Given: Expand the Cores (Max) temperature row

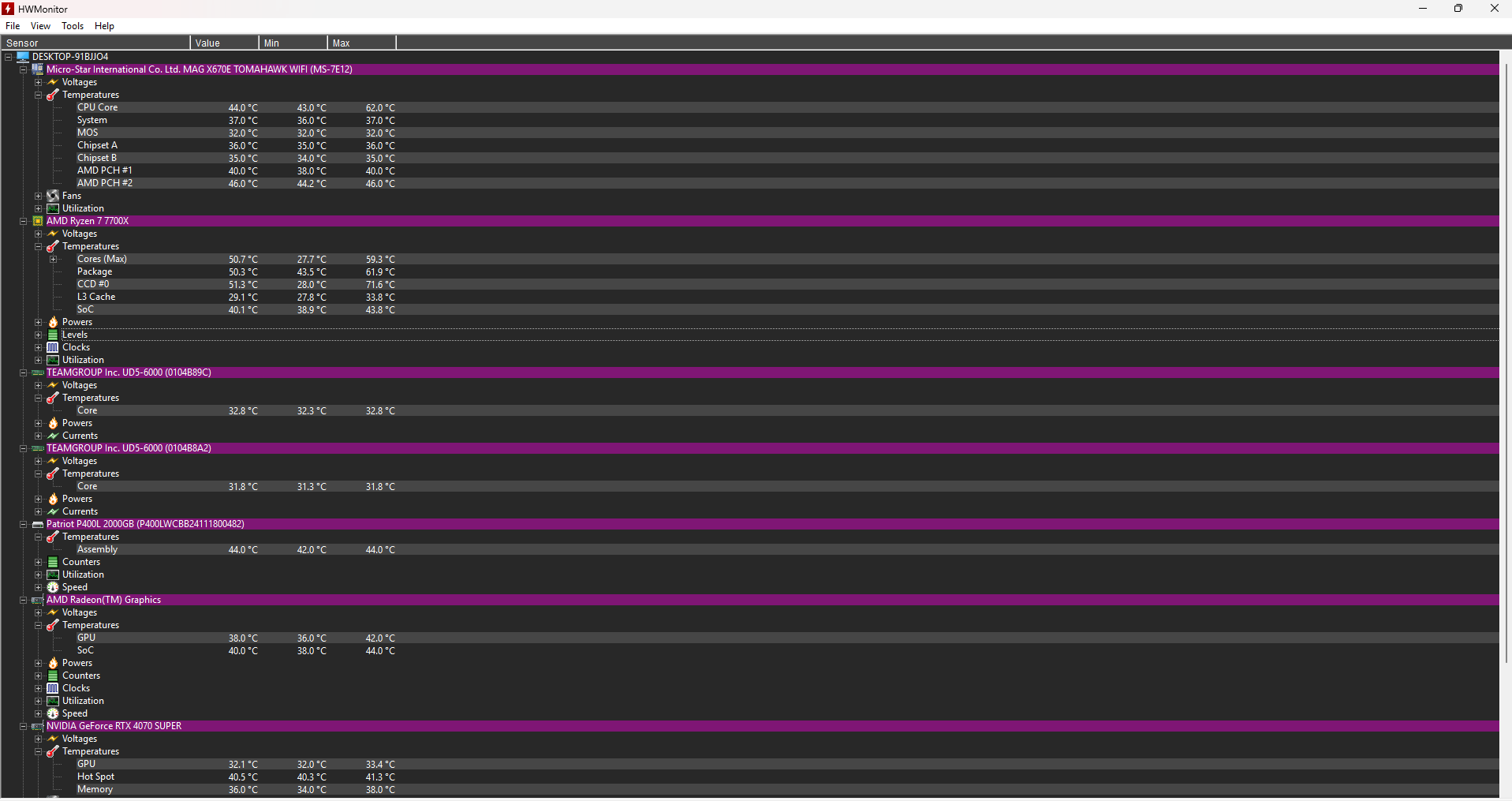Looking at the screenshot, I should pos(54,259).
